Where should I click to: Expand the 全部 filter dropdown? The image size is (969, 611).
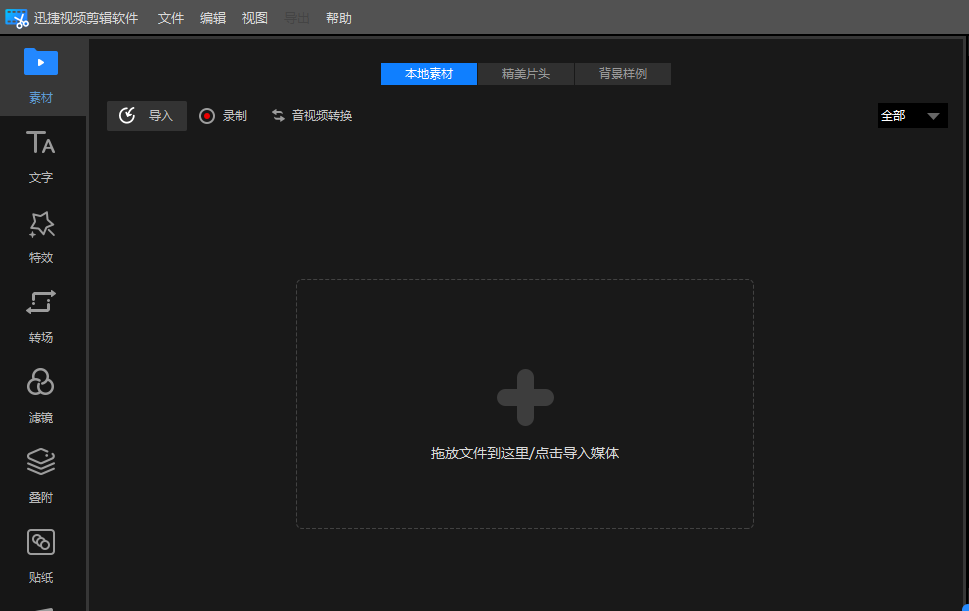[912, 116]
